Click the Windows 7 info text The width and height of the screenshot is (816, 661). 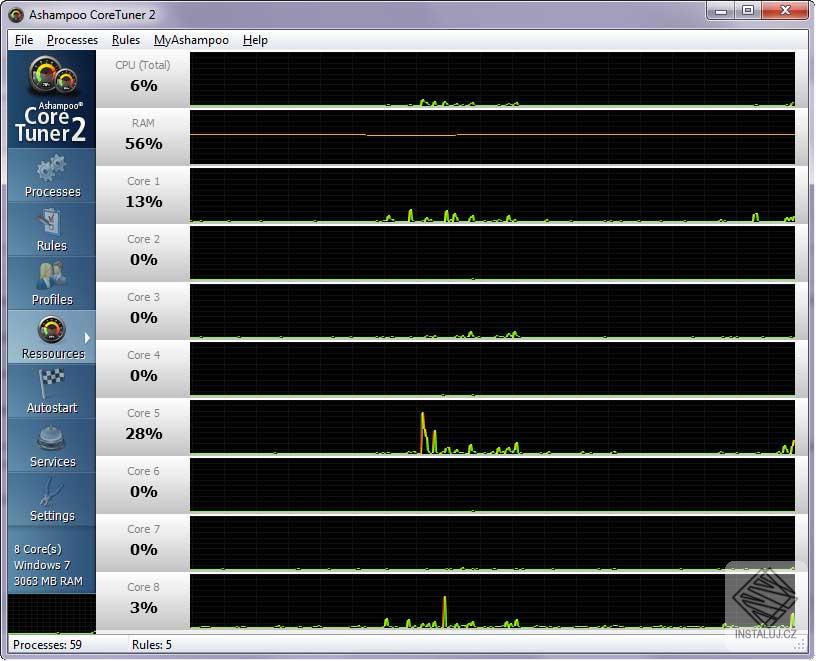[42, 565]
